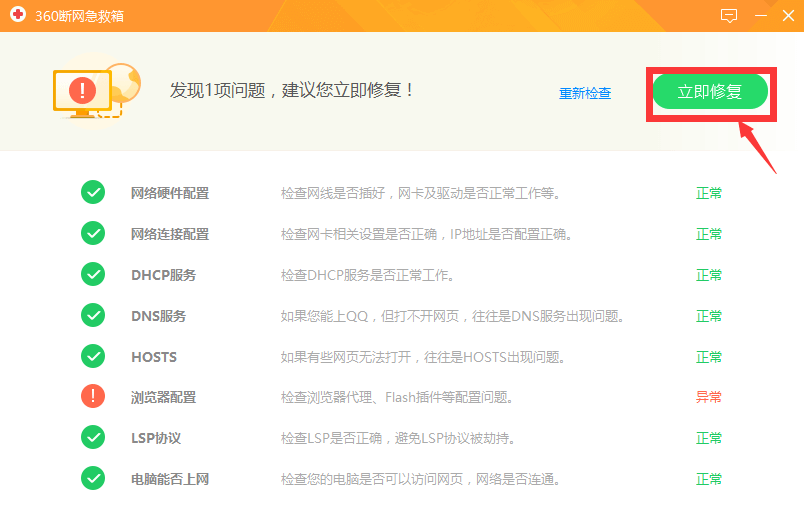Click the description 检查DHCP服务是否正常工作
Viewport: 804px width, 528px height.
click(367, 275)
